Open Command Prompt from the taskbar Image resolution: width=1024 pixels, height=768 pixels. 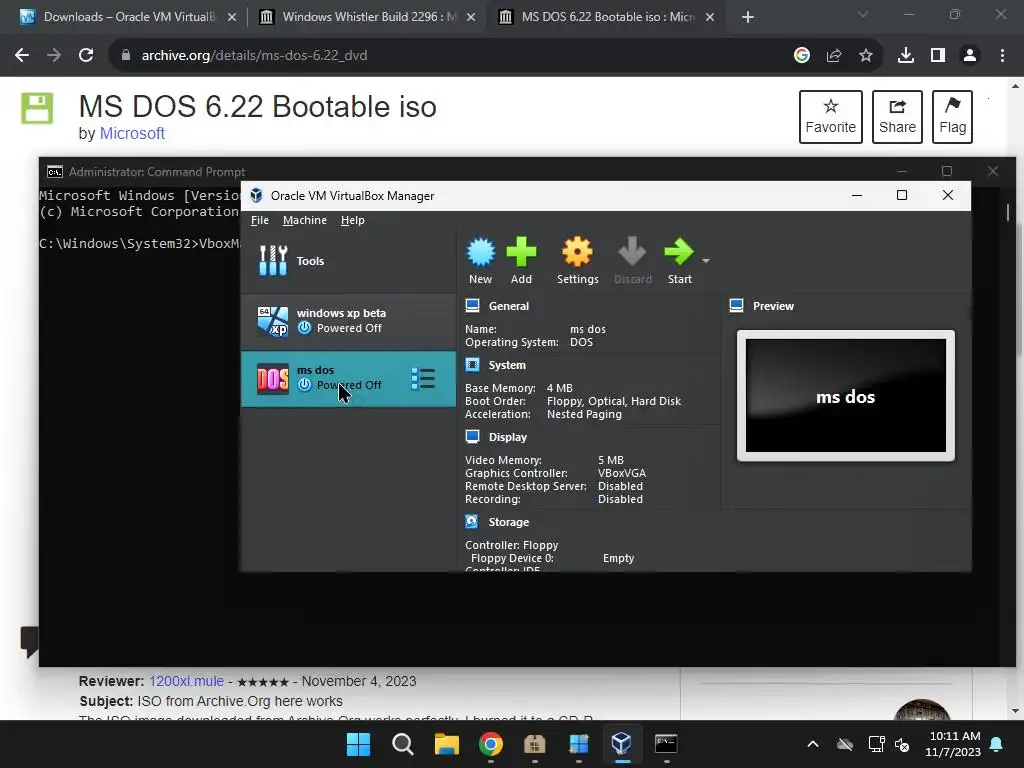[x=665, y=744]
